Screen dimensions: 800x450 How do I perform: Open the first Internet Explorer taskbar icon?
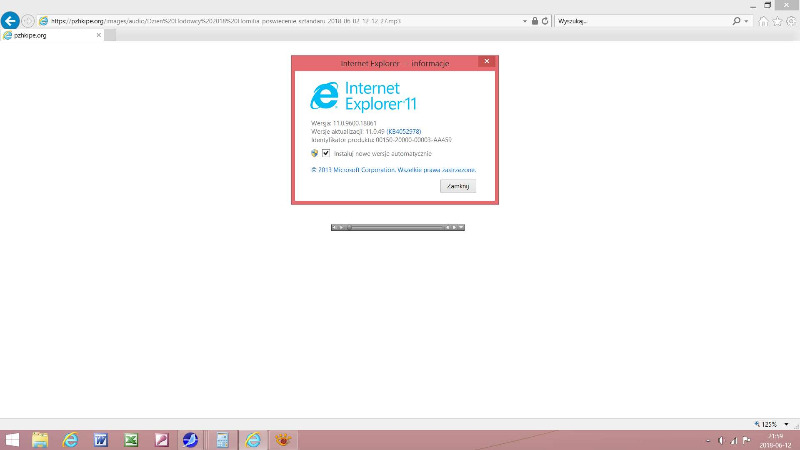point(70,440)
